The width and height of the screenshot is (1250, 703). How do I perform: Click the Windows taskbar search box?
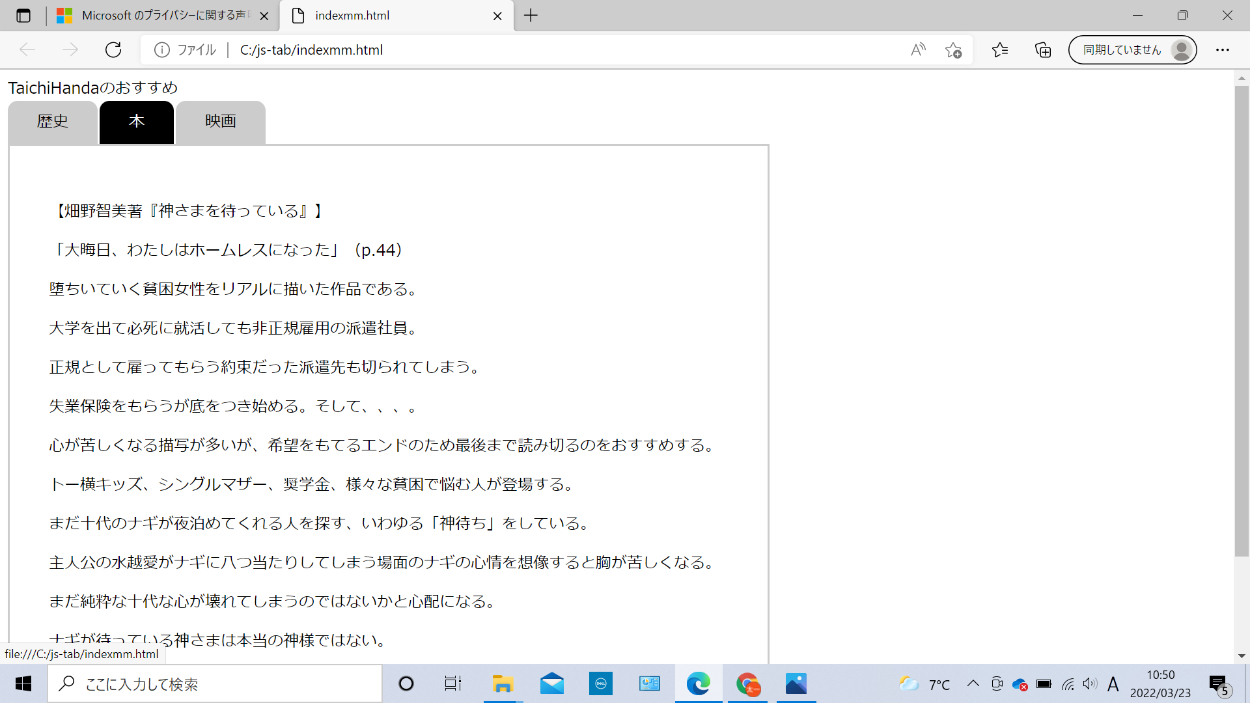pyautogui.click(x=215, y=684)
